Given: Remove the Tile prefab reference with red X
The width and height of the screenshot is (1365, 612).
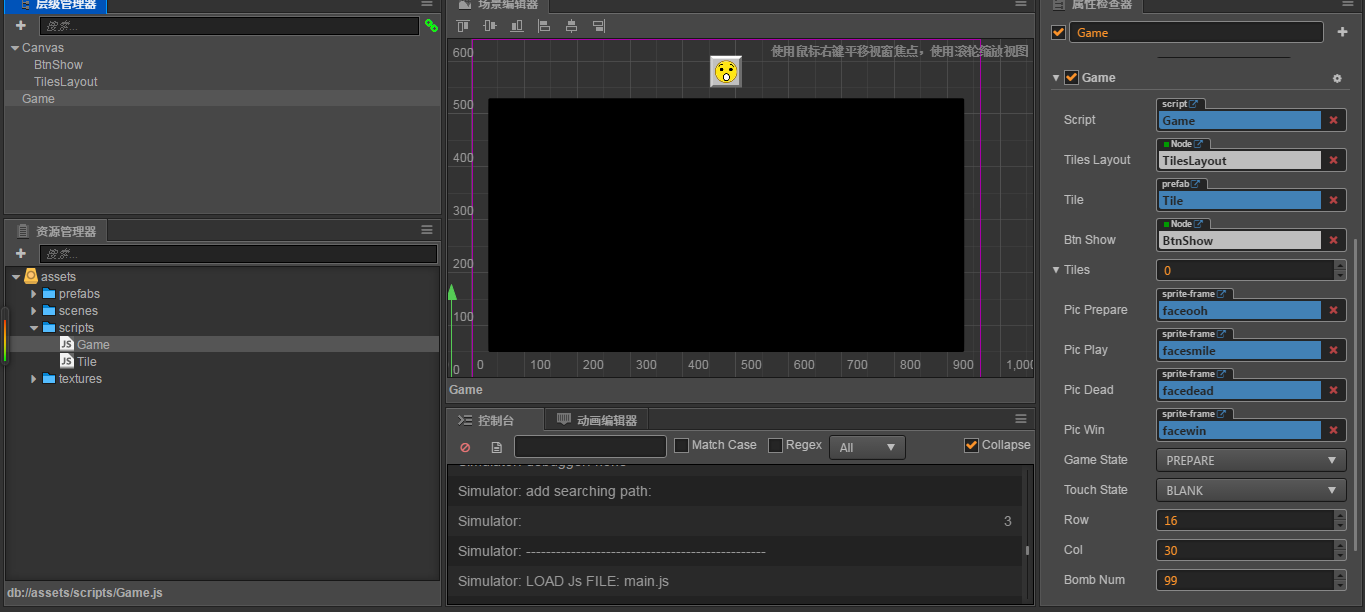Looking at the screenshot, I should (1333, 200).
